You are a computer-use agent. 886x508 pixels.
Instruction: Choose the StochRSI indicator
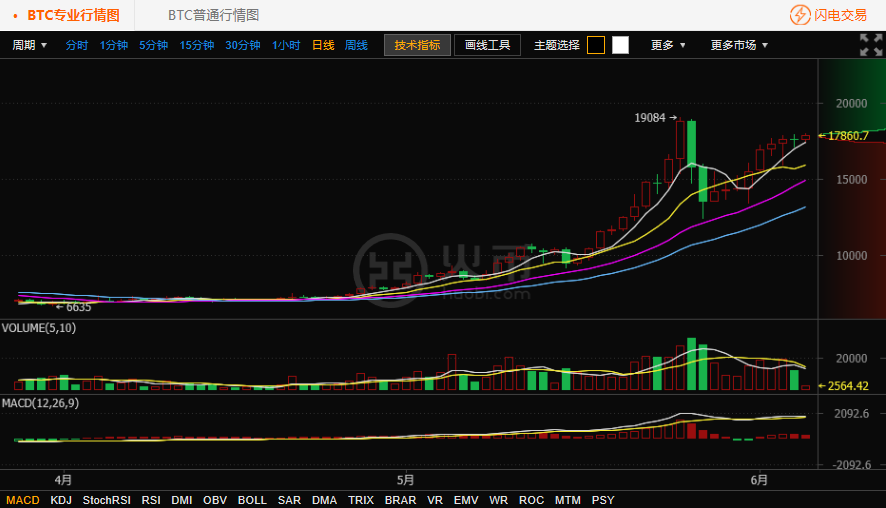(x=106, y=499)
